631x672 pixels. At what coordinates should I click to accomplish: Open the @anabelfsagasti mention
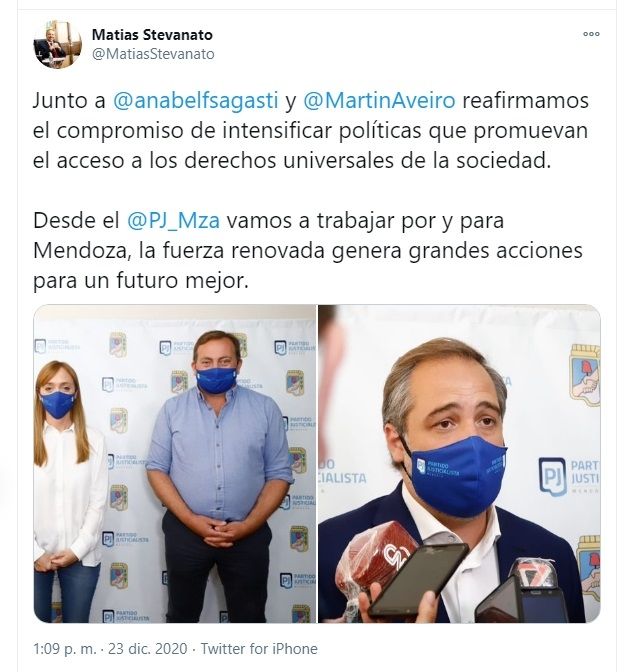click(195, 100)
